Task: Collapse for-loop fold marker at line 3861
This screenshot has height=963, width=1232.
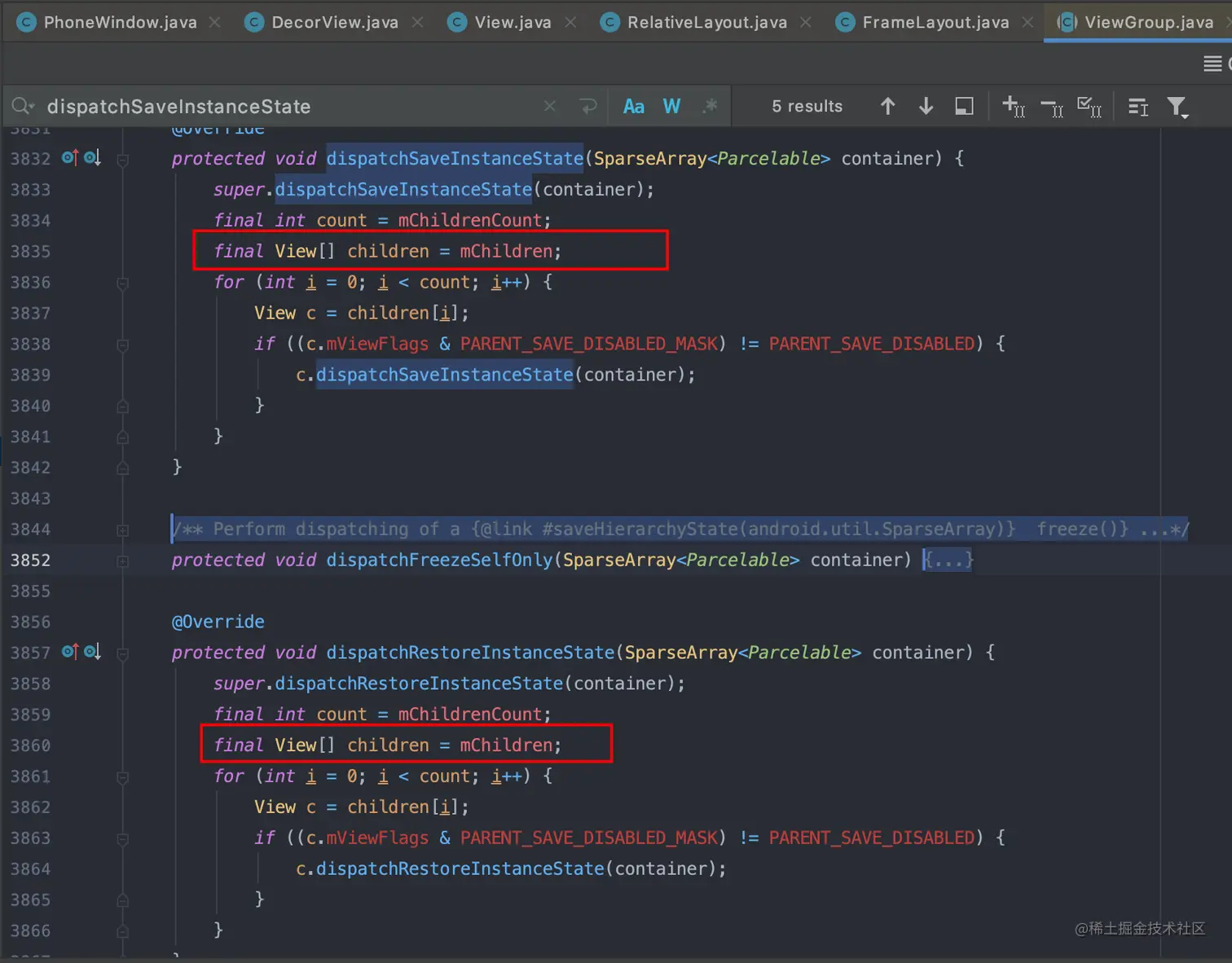Action: pos(122,777)
